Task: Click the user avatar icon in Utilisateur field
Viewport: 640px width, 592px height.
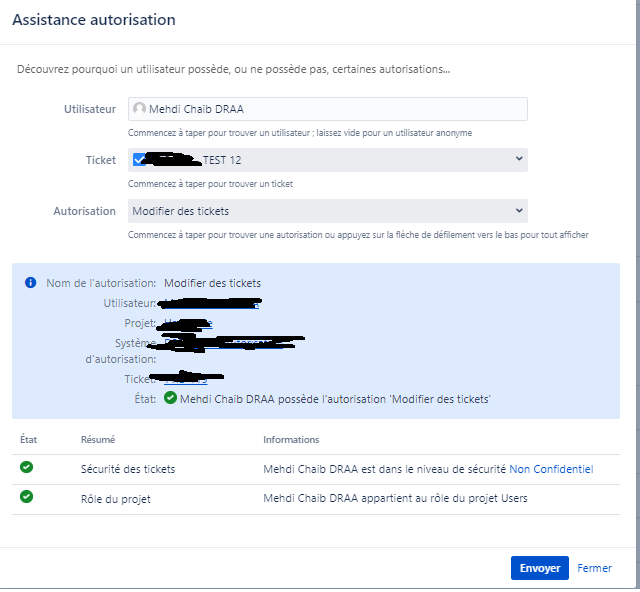Action: [139, 108]
